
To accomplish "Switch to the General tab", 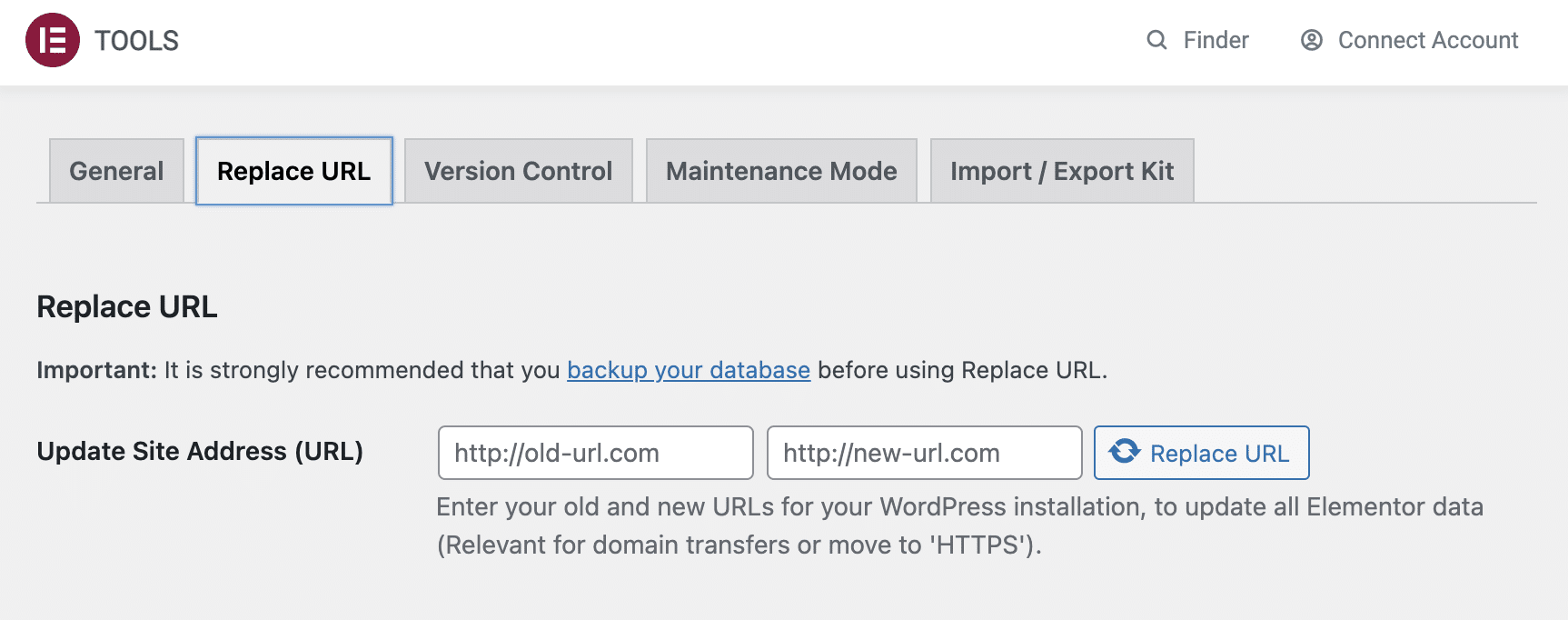I will click(x=115, y=171).
